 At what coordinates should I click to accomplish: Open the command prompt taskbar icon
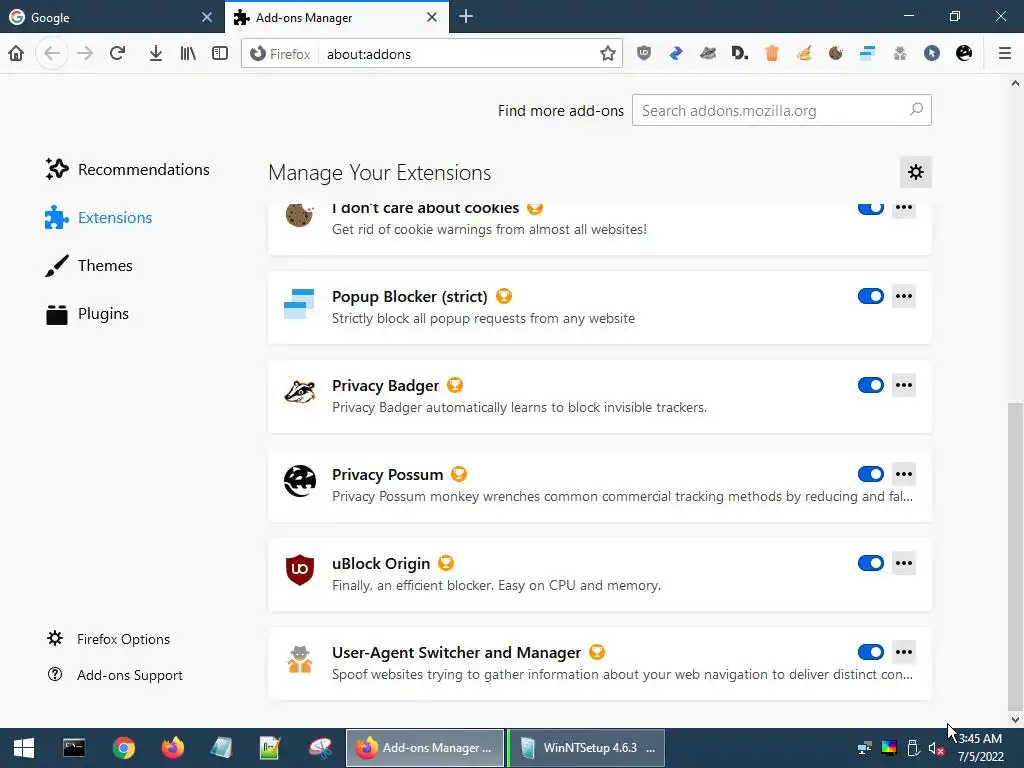(74, 748)
